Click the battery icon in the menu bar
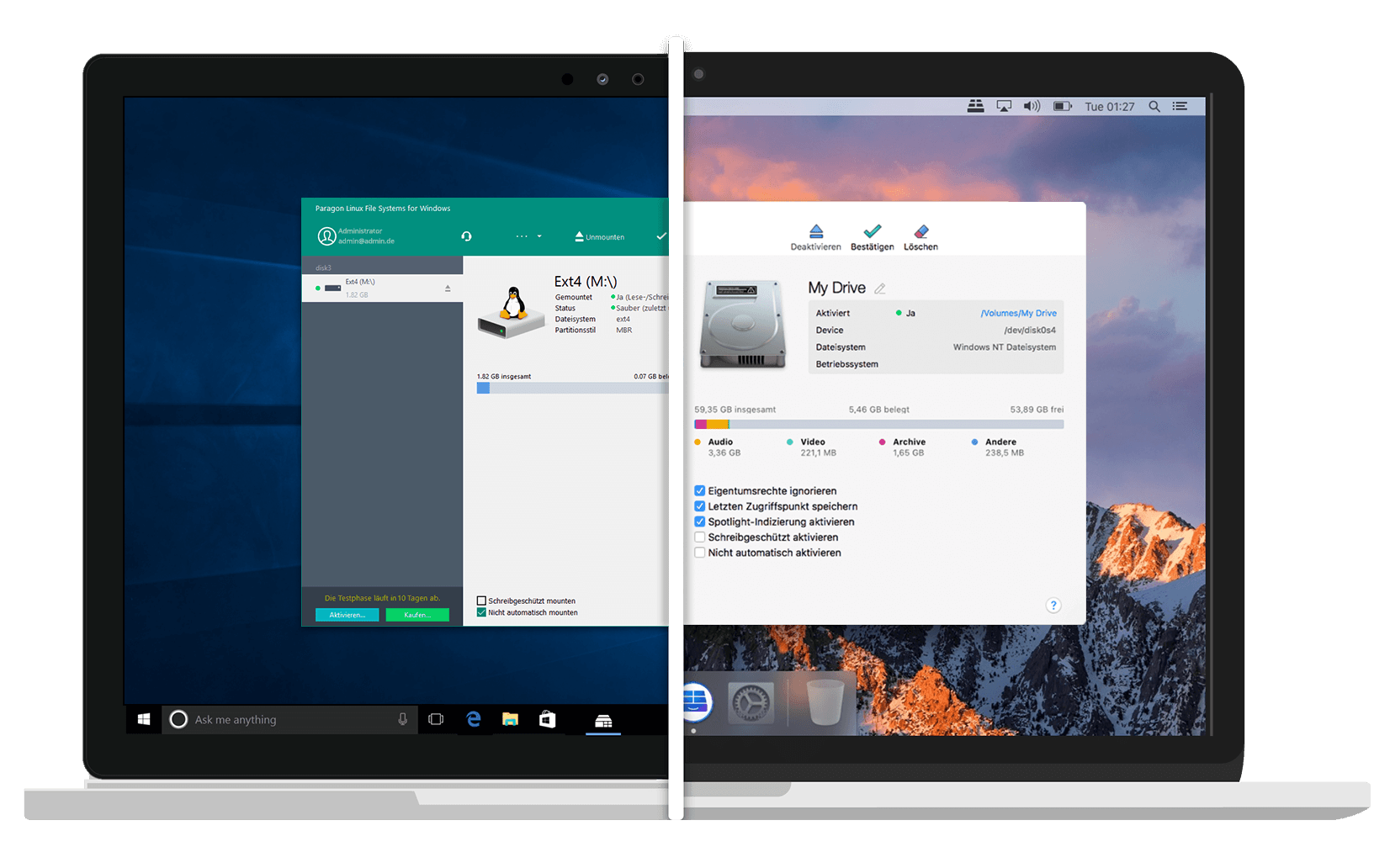The image size is (1390, 868). [x=1063, y=107]
